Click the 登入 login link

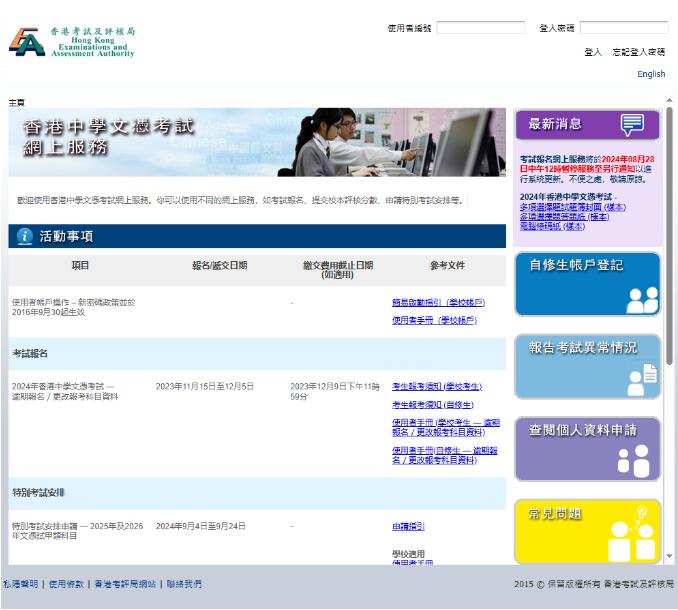point(593,52)
